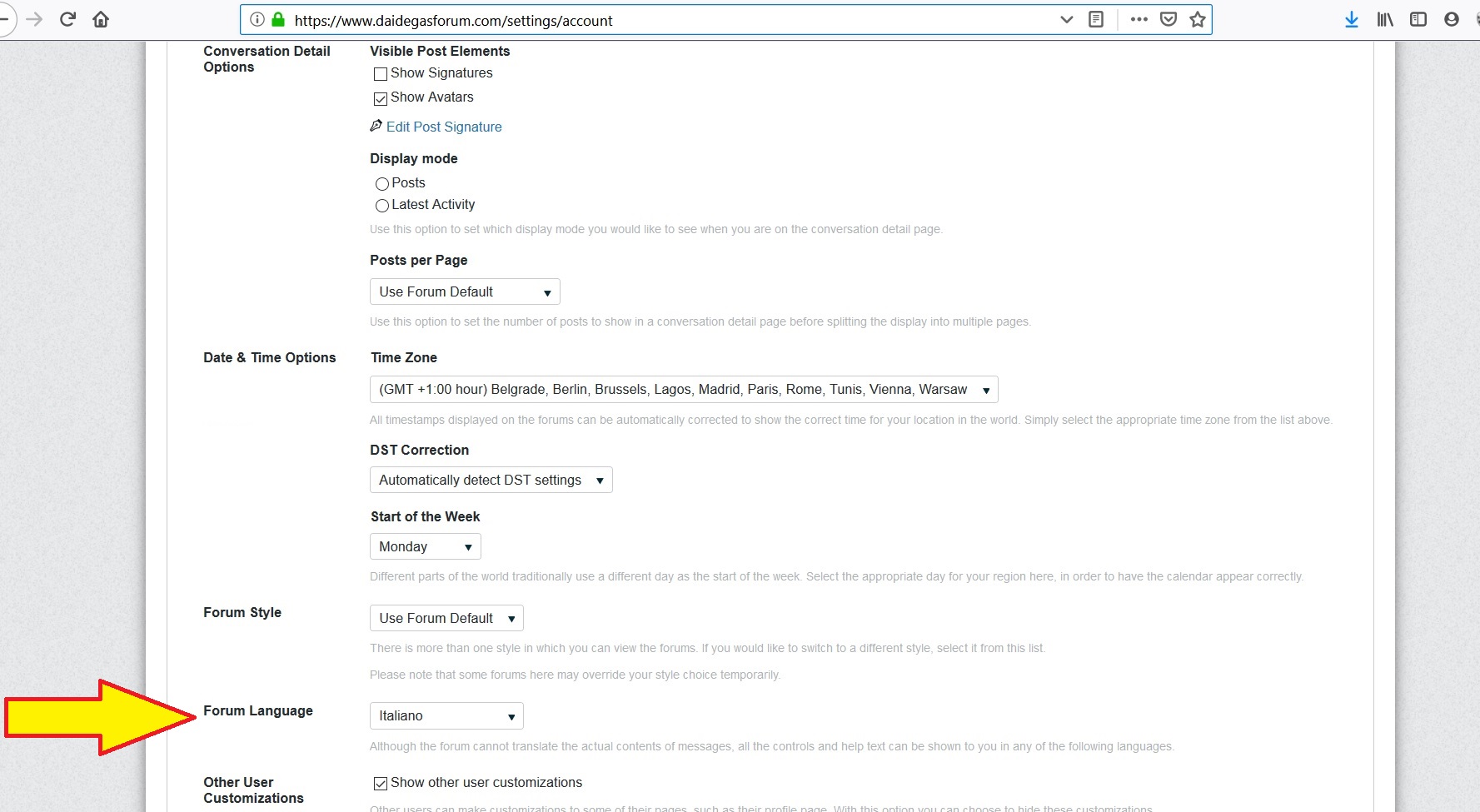
Task: Save the page to Pocket
Action: coord(1169,19)
